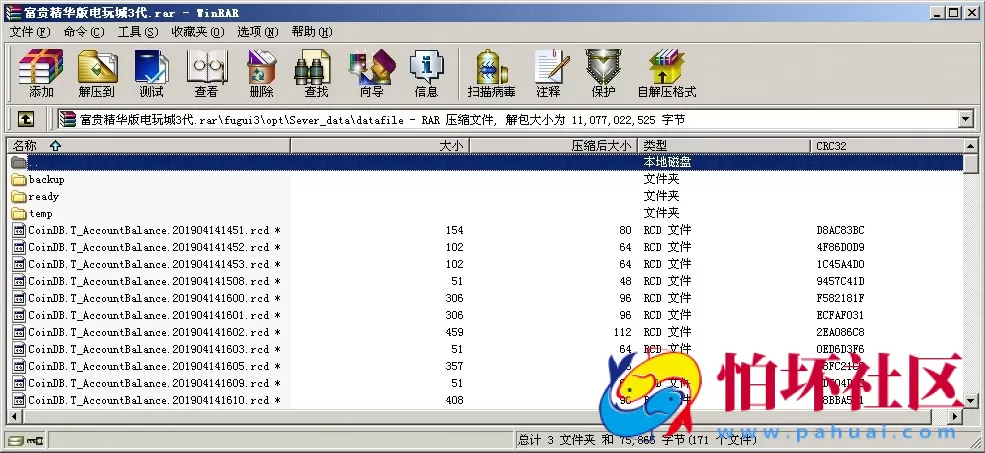Select CoinDB.T_AccountBalance.201904141452.rcd file name
Image resolution: width=985 pixels, height=453 pixels.
click(149, 247)
